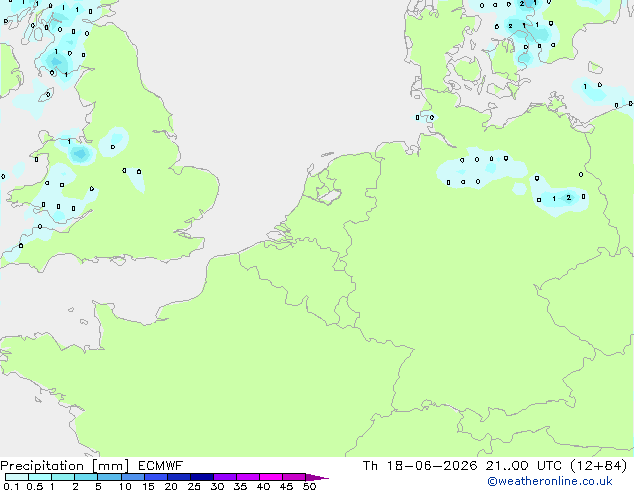This screenshot has width=634, height=490.
Task: Click the 45–50 mm legend swatch
Action: coord(294,477)
